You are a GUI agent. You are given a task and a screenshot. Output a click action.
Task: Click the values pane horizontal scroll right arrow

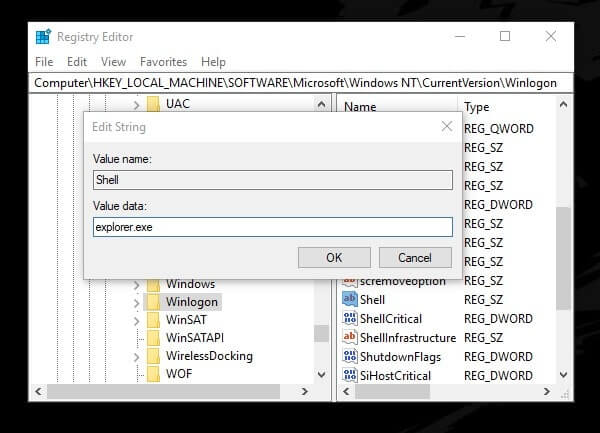pos(547,391)
